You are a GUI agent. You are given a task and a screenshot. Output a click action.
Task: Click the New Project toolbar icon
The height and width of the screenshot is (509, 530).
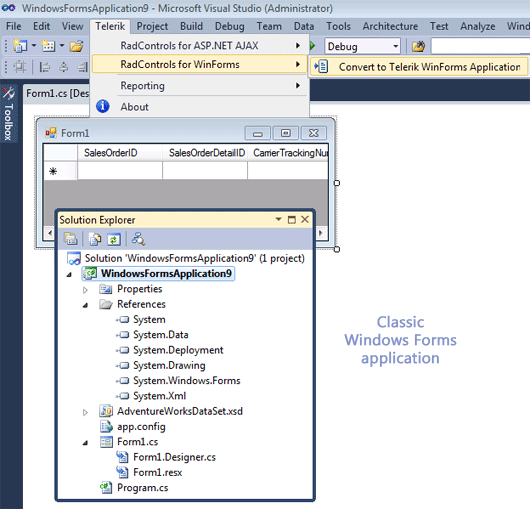click(20, 46)
